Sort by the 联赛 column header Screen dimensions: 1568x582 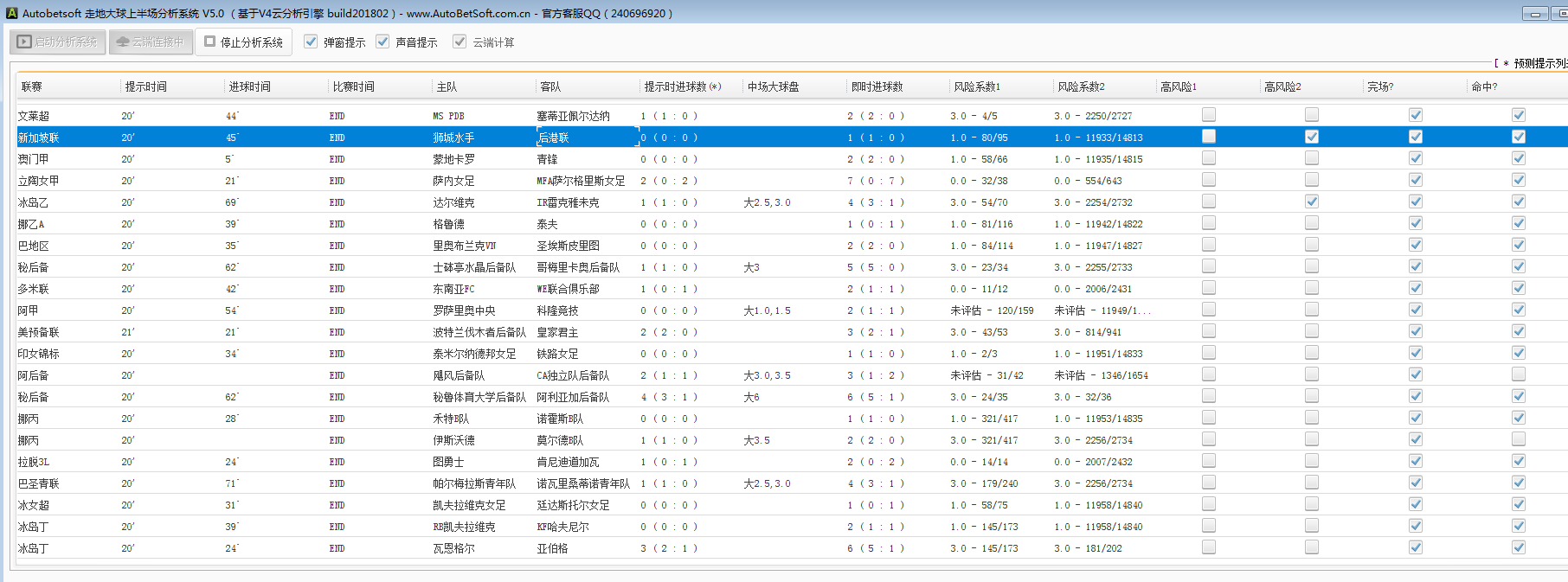point(32,86)
